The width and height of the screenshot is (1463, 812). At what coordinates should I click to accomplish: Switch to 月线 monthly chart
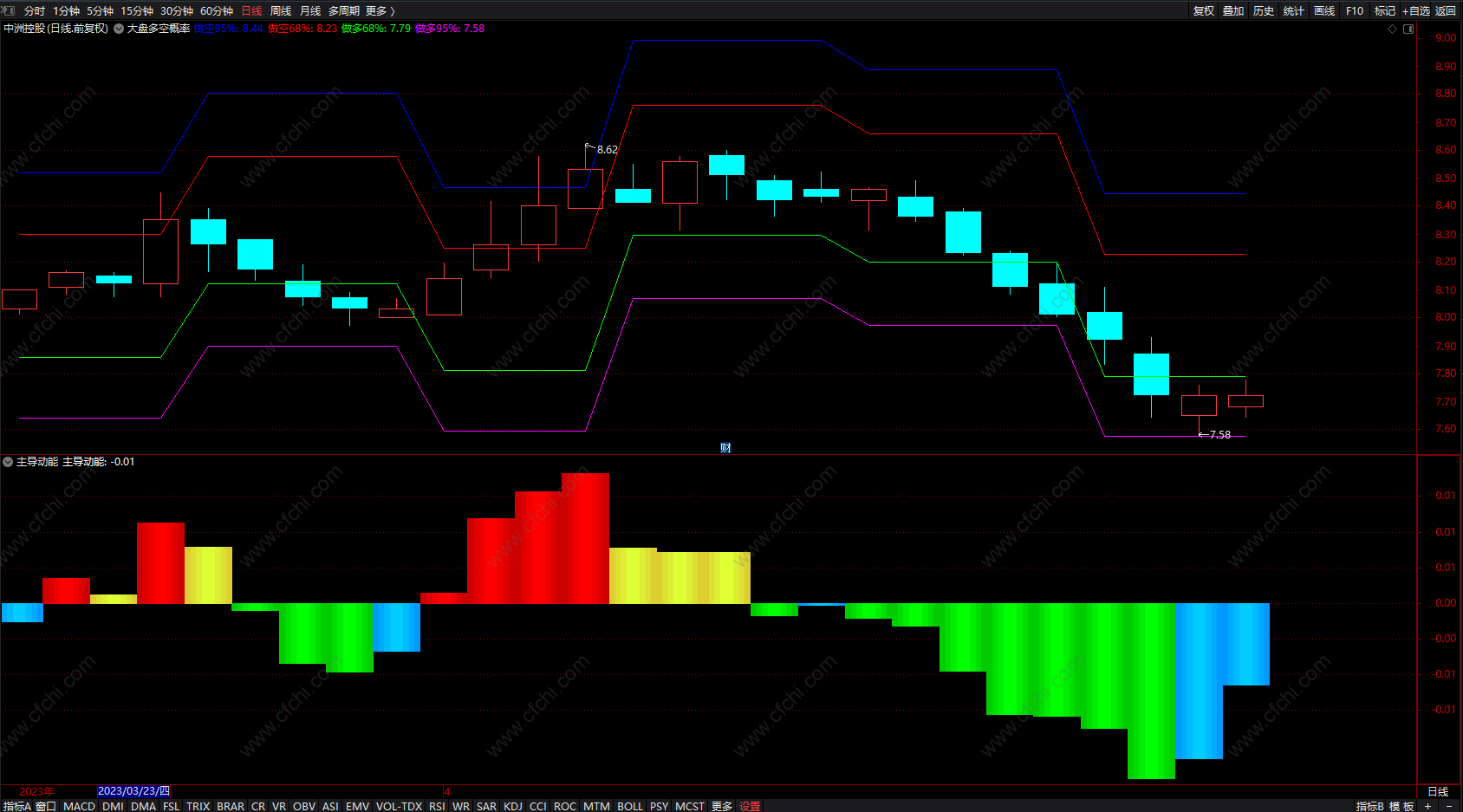tap(310, 11)
